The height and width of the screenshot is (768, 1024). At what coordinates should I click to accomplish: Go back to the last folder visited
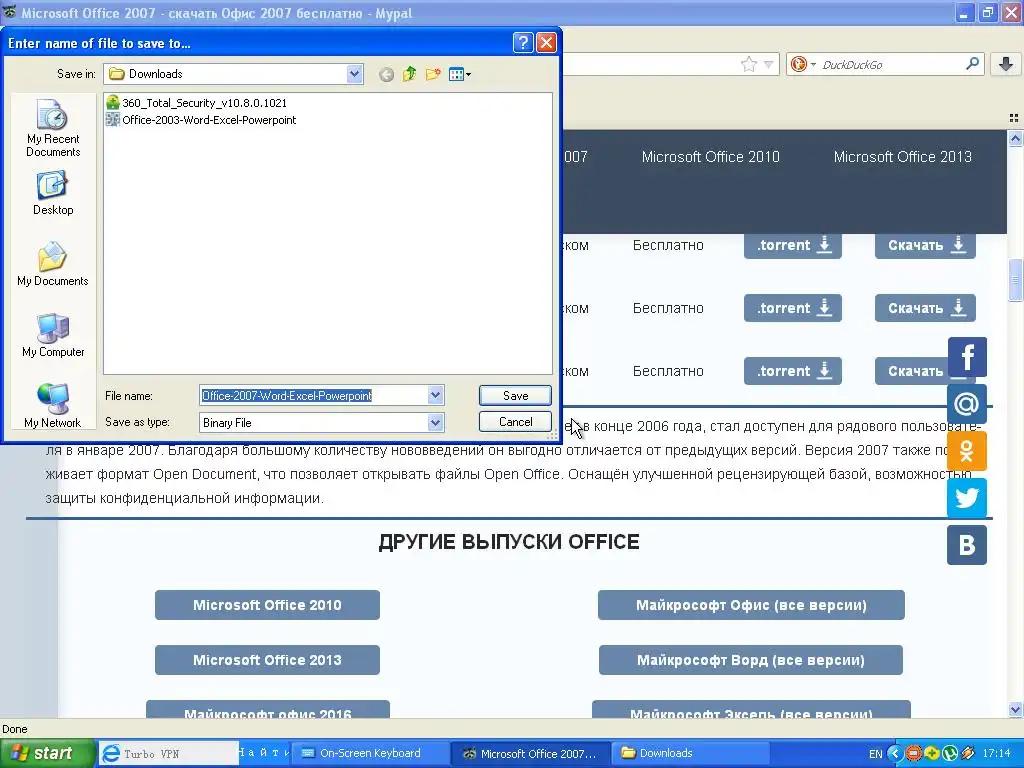[x=387, y=74]
